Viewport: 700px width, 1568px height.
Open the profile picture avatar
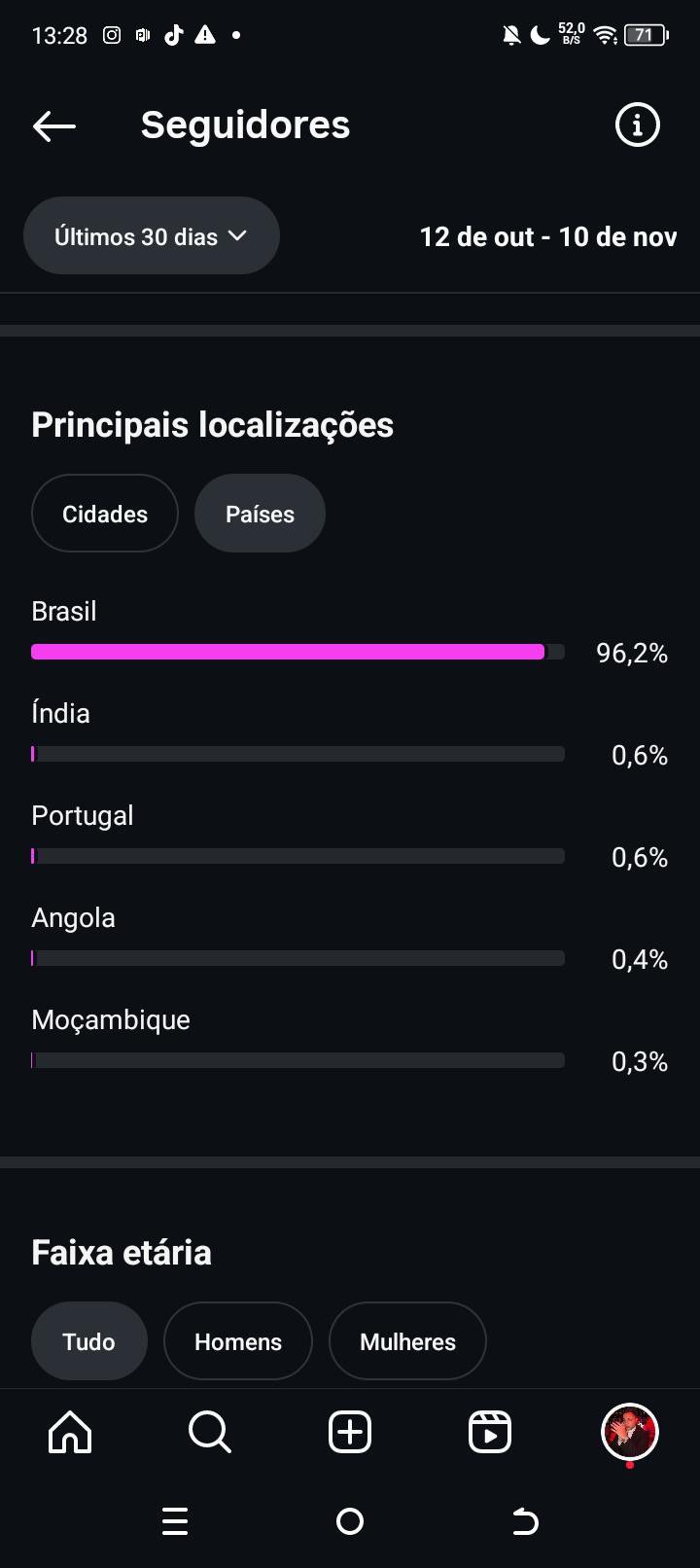coord(630,1432)
